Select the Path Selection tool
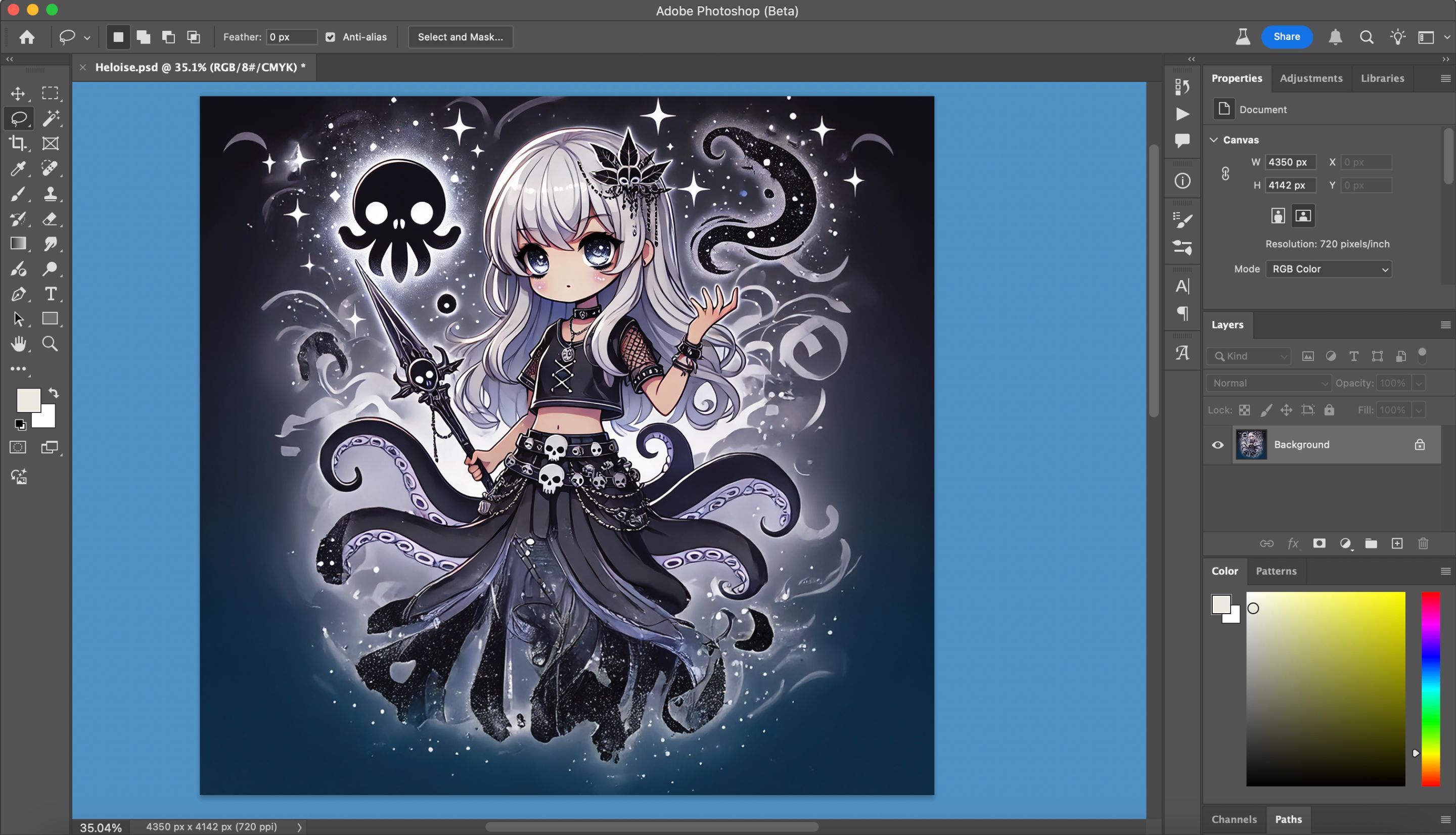The width and height of the screenshot is (1456, 835). 18,319
